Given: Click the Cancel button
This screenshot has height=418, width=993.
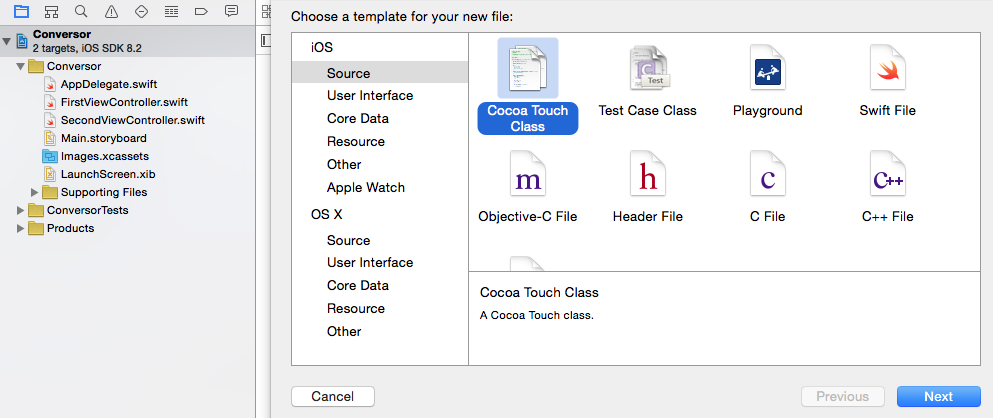Looking at the screenshot, I should click(x=333, y=396).
